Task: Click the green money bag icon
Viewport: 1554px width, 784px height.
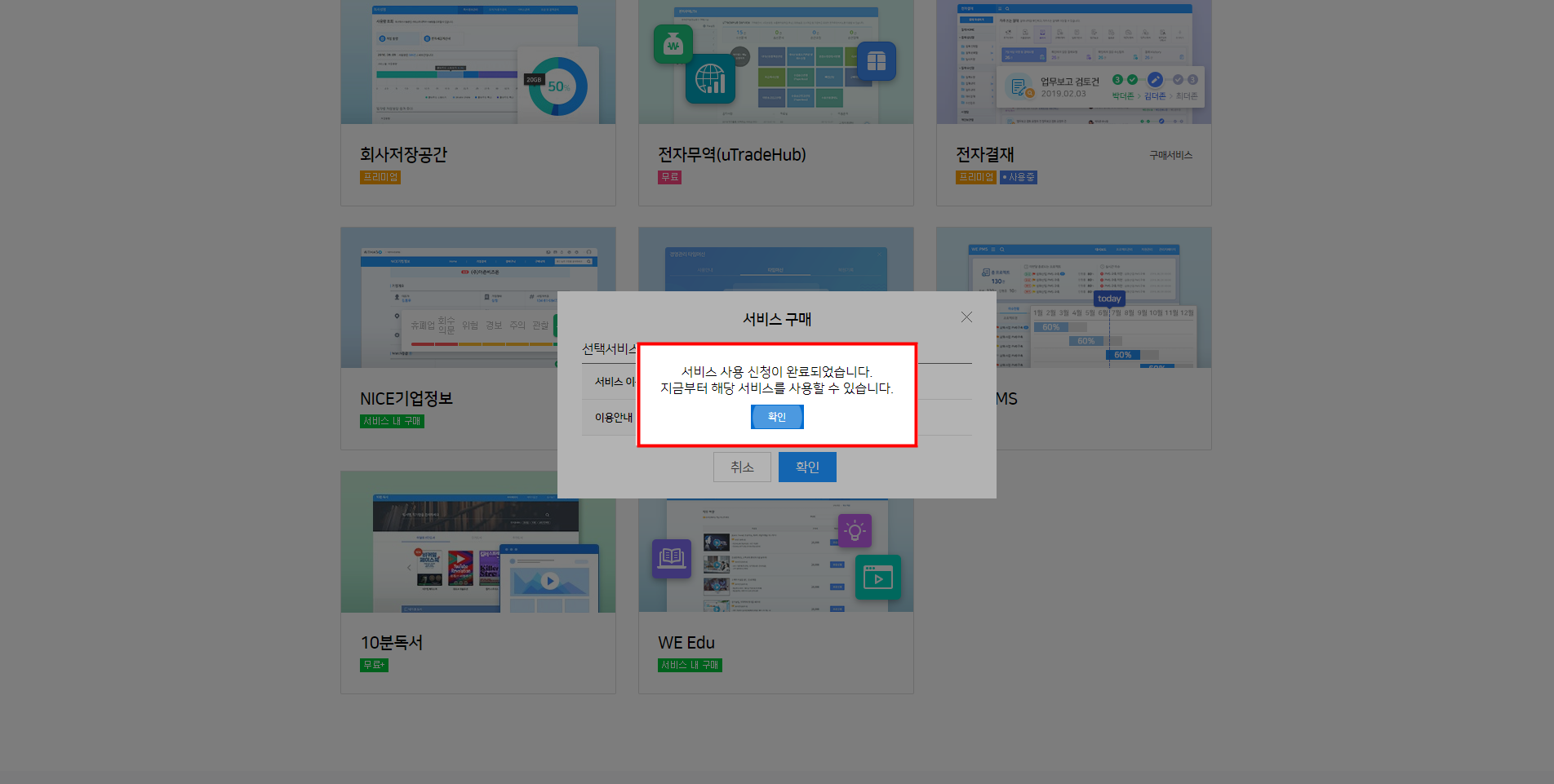Action: (673, 45)
